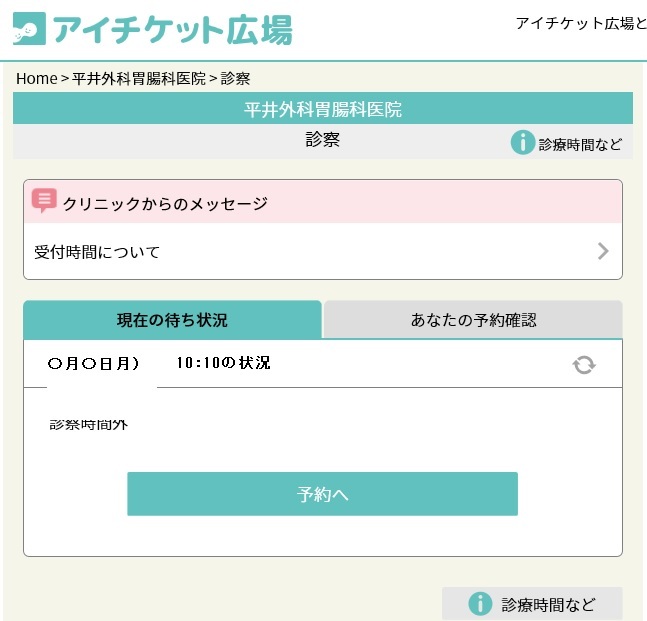647x621 pixels.
Task: Open the 平井外科胃腸科医院 breadcrumb link
Action: coord(139,78)
